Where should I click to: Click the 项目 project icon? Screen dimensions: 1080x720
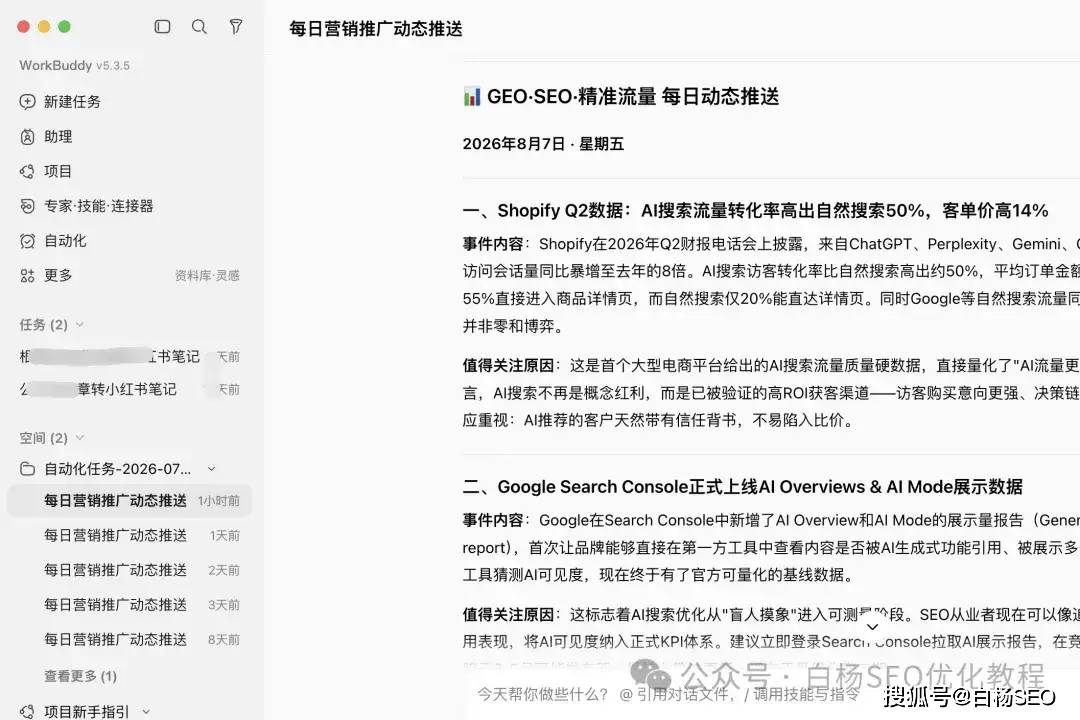pyautogui.click(x=28, y=171)
